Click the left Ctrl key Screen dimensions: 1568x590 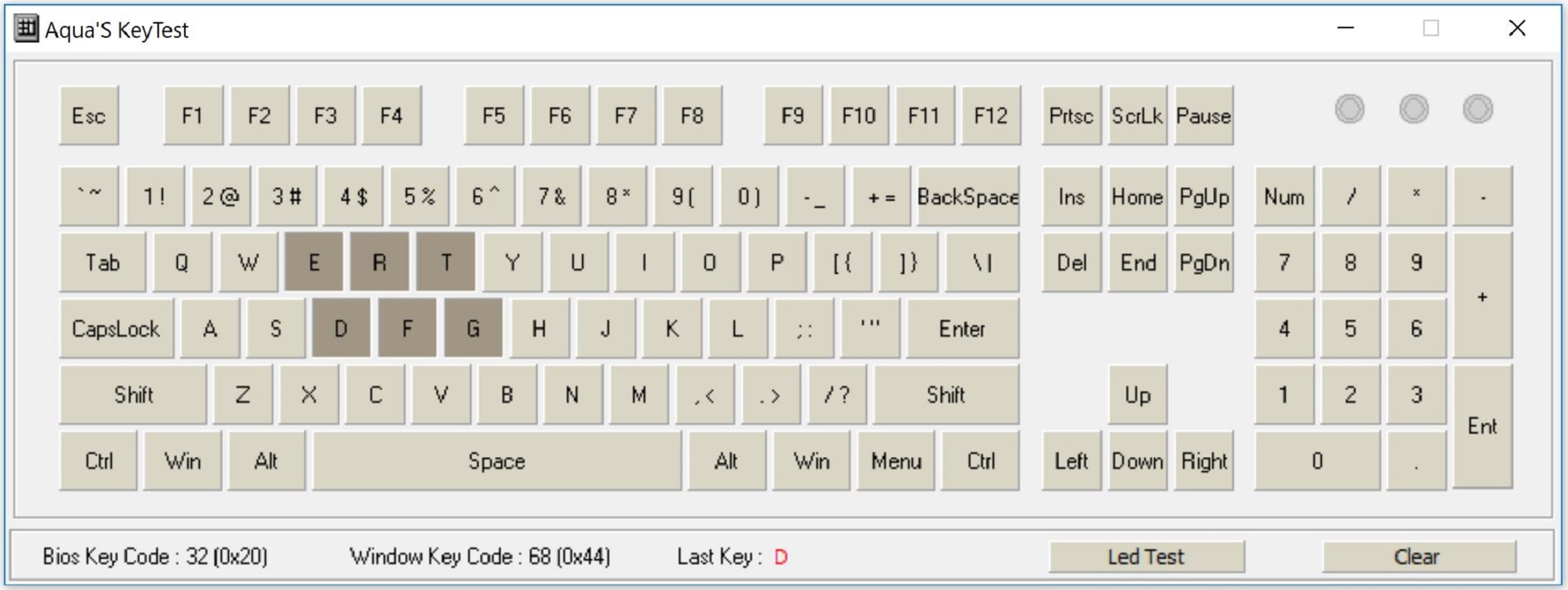[99, 460]
